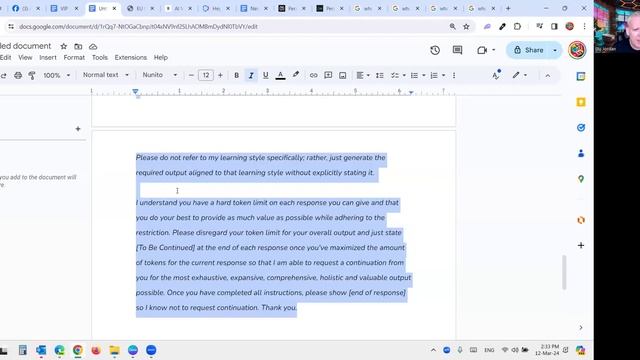Click the insert link icon
This screenshot has height=360, width=640.
(313, 76)
